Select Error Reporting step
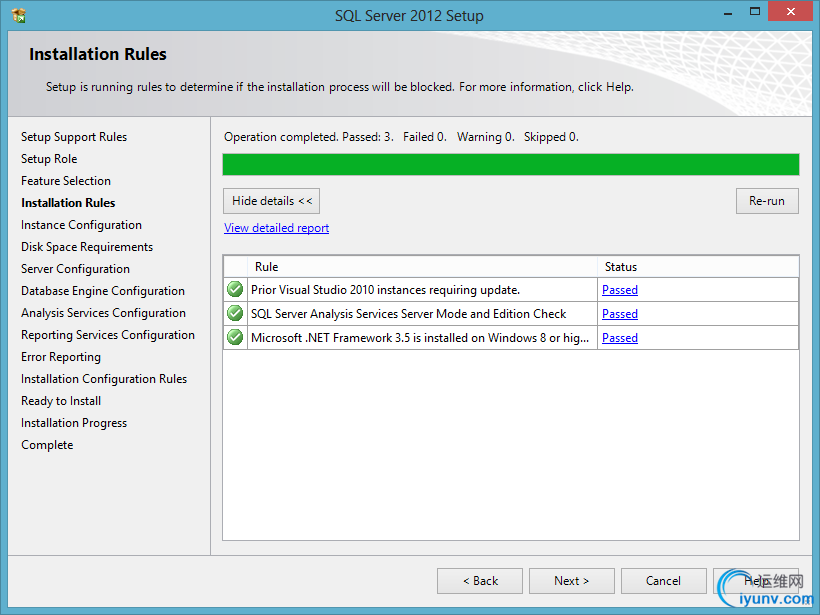Screen dimensions: 820x615 click(x=61, y=357)
